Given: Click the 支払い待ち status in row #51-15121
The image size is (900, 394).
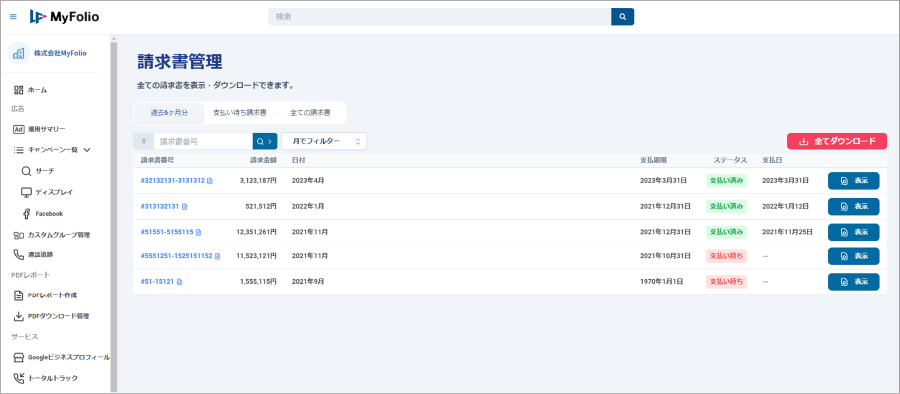Looking at the screenshot, I should click(727, 281).
